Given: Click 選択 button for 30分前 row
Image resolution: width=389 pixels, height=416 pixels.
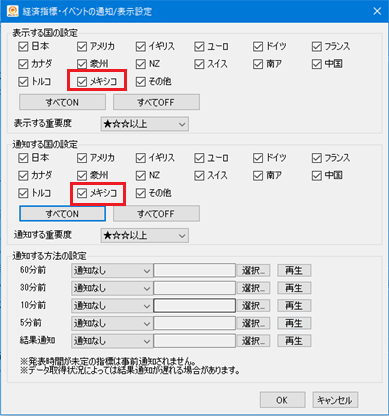Looking at the screenshot, I should (x=253, y=288).
